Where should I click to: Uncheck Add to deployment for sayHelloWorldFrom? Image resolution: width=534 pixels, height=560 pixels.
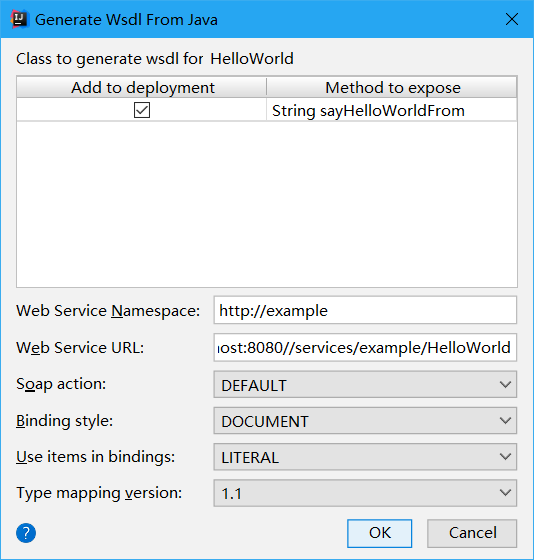point(142,110)
